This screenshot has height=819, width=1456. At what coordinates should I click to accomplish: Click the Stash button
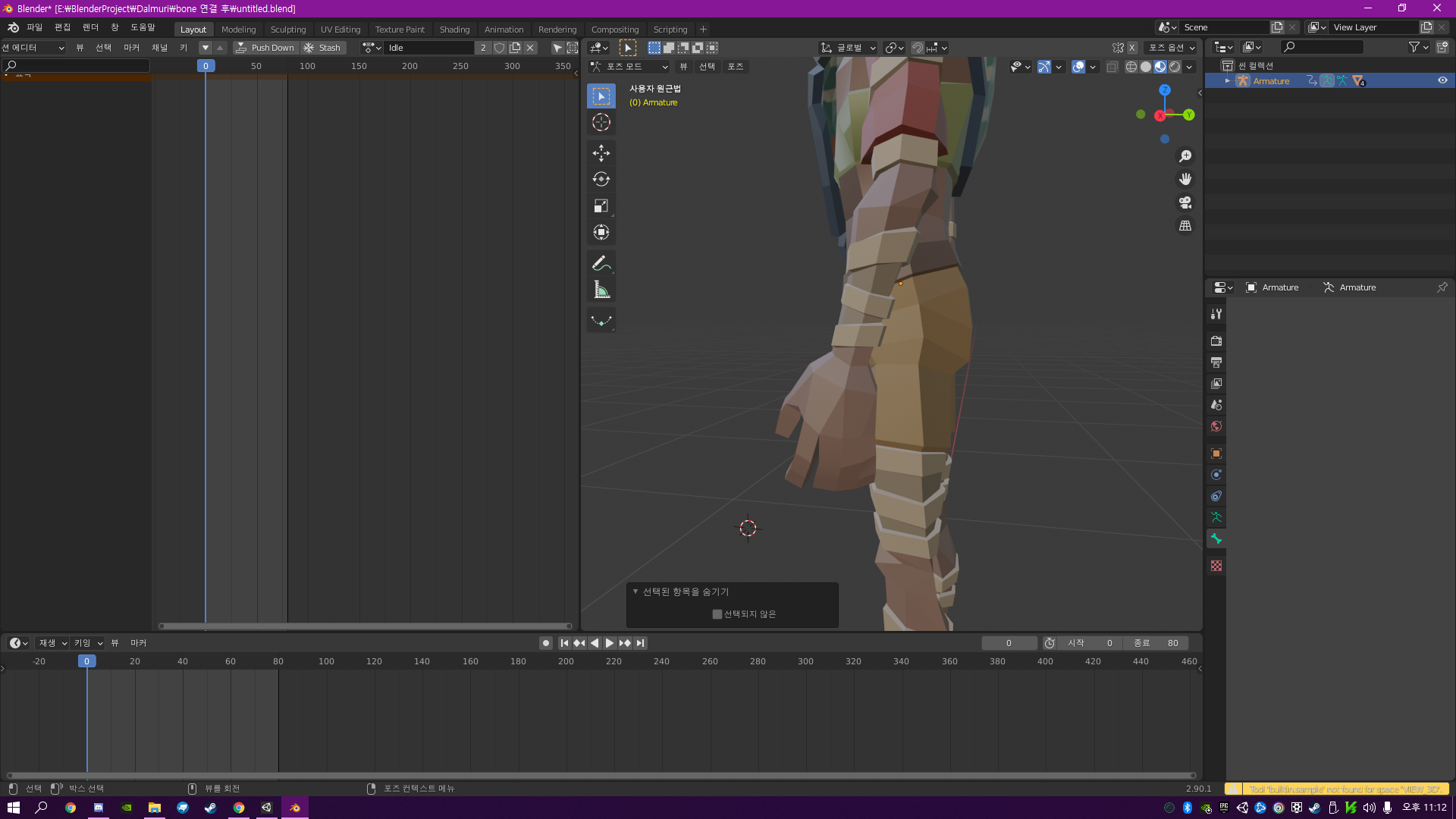coord(323,48)
